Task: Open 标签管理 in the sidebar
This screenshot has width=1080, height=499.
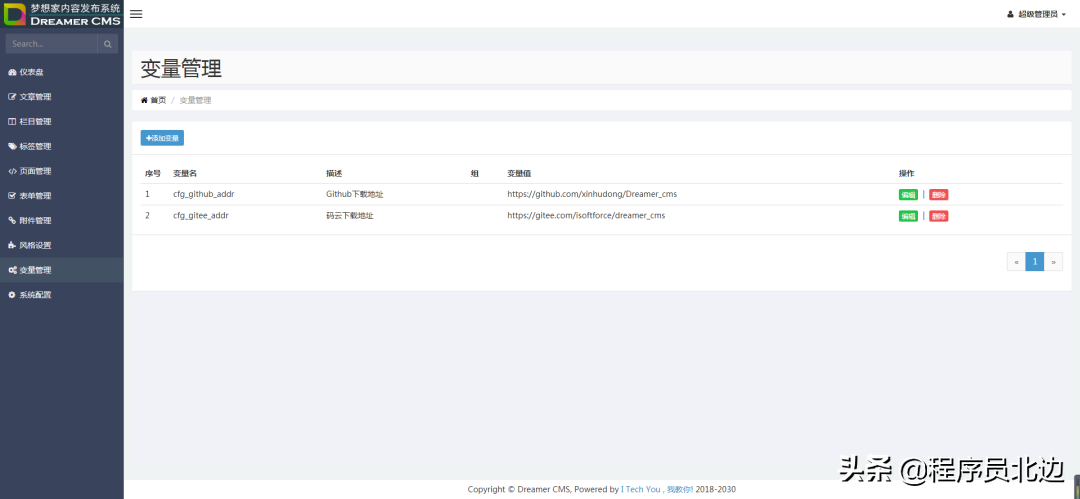Action: point(62,146)
